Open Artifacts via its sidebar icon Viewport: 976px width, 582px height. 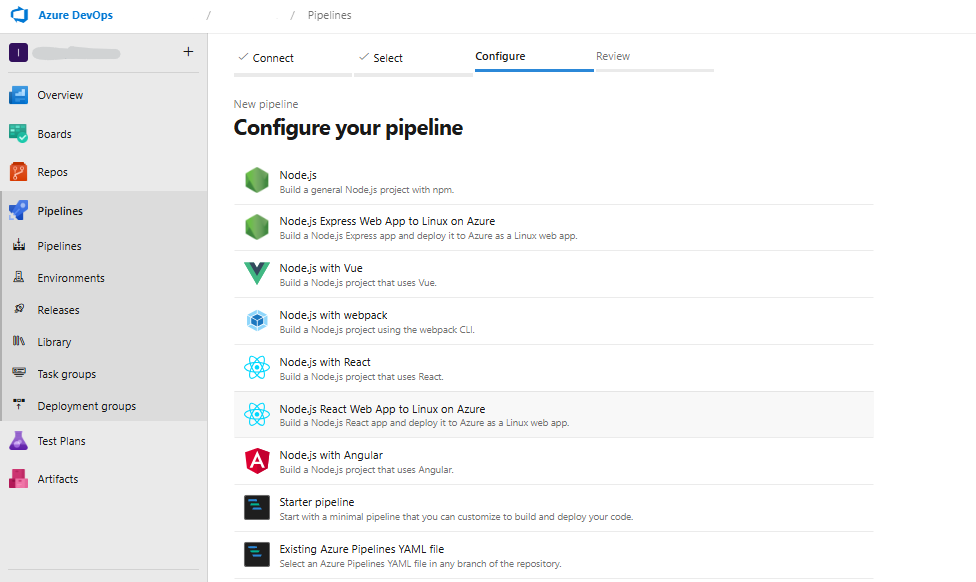(x=19, y=479)
